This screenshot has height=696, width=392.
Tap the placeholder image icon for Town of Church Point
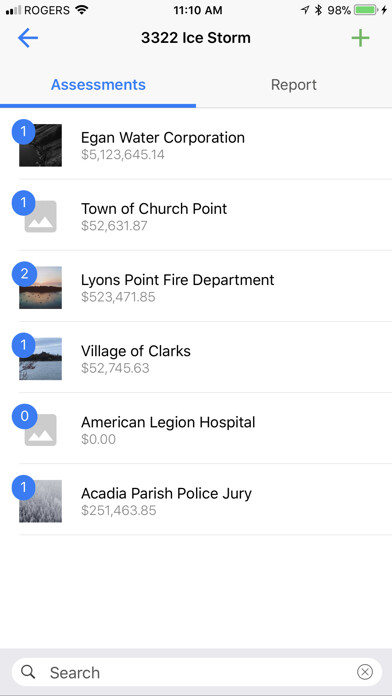pos(40,216)
